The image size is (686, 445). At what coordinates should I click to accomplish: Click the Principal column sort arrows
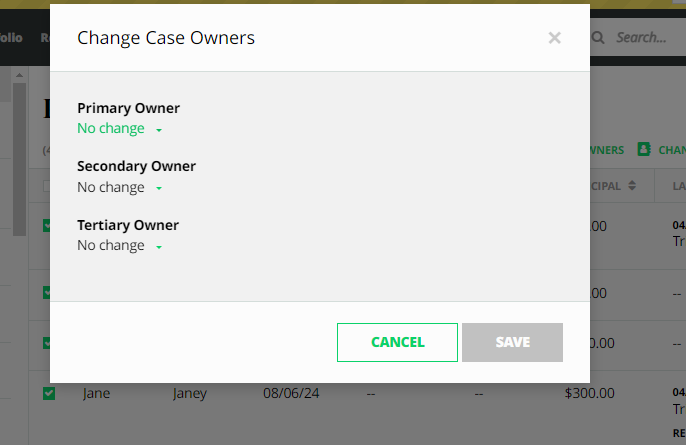(631, 186)
